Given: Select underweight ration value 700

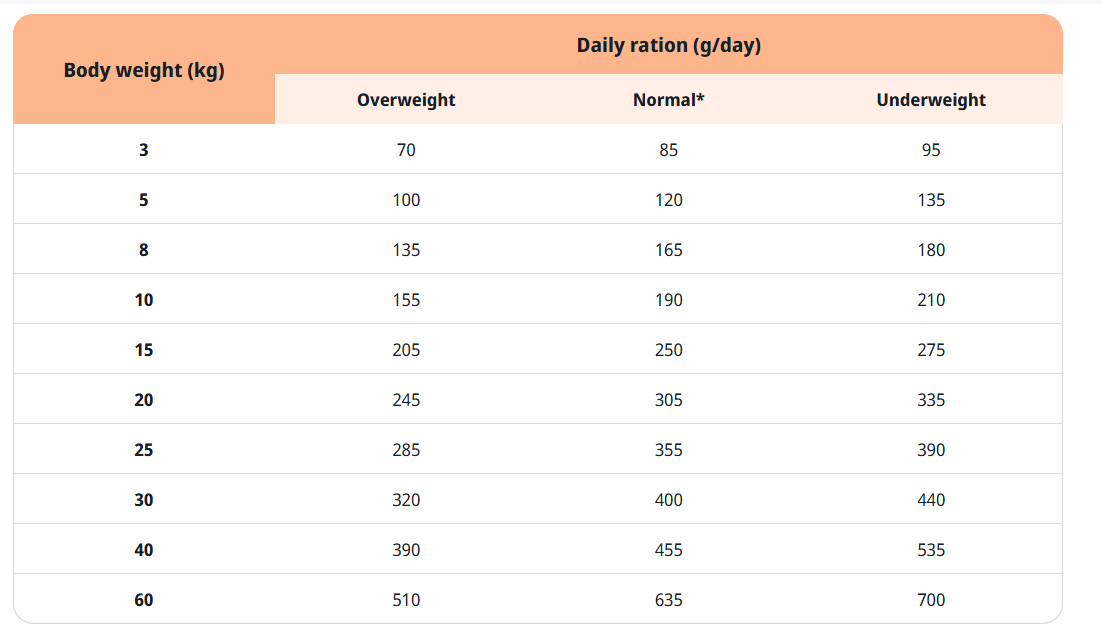Looking at the screenshot, I should [931, 600].
